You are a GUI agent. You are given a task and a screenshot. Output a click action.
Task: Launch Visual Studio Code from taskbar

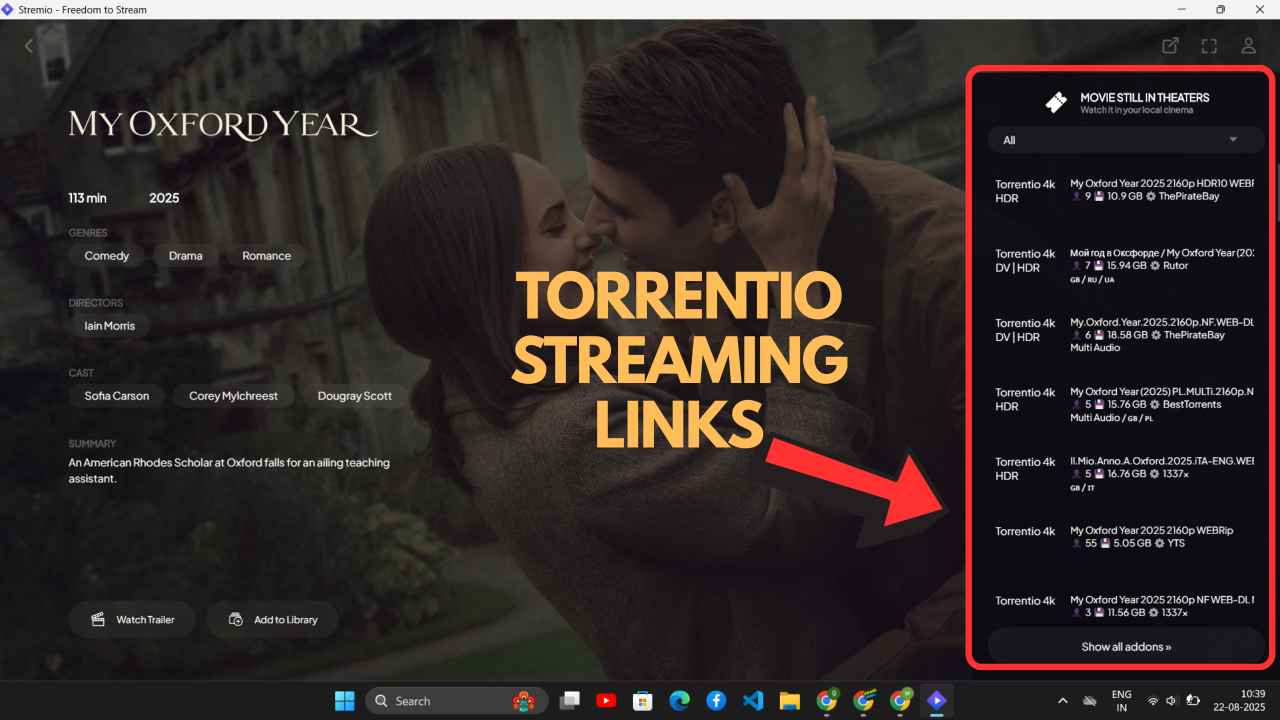(x=753, y=701)
